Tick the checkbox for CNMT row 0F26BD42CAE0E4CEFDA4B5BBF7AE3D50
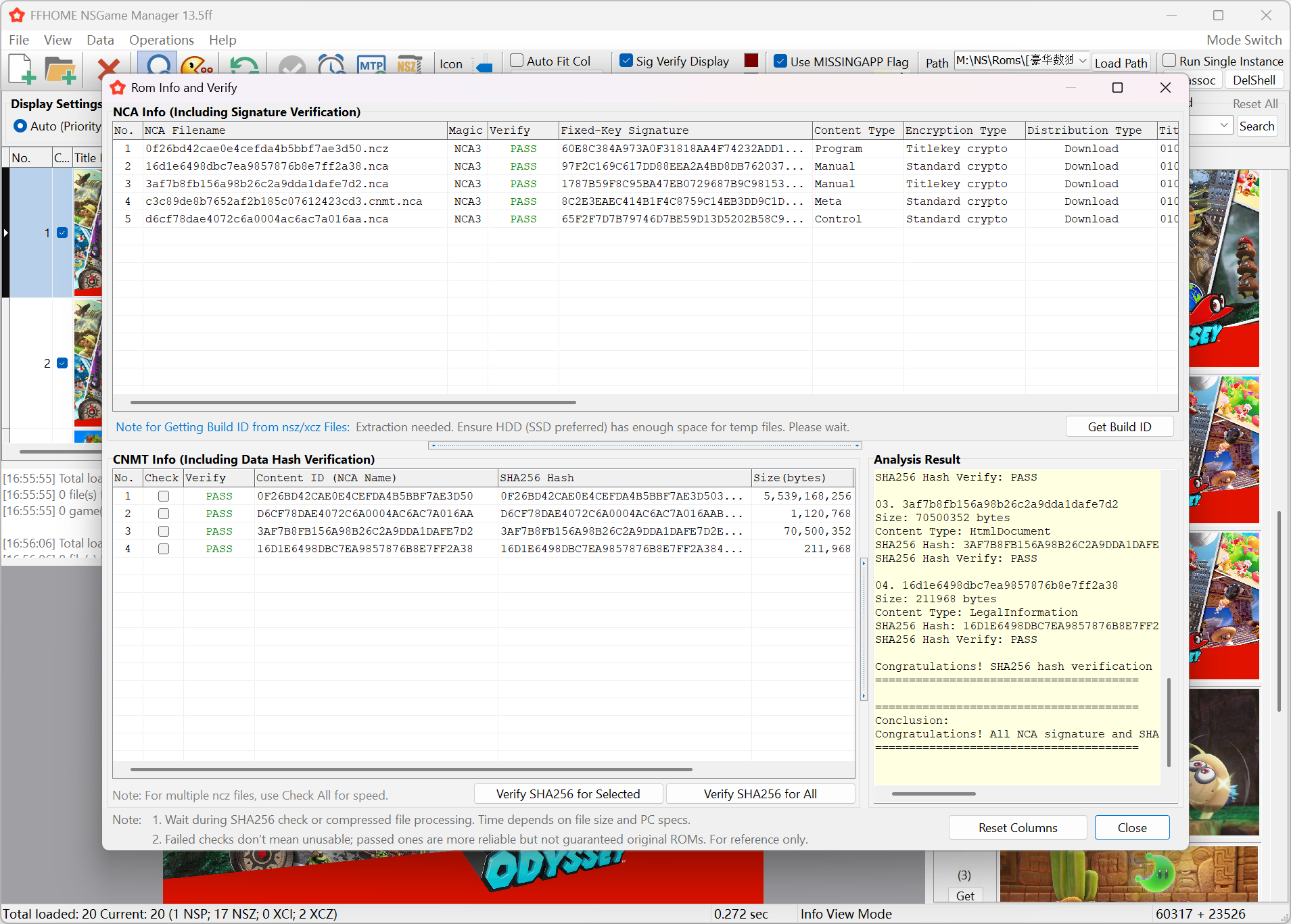Screen dimensions: 1291x924 164,496
